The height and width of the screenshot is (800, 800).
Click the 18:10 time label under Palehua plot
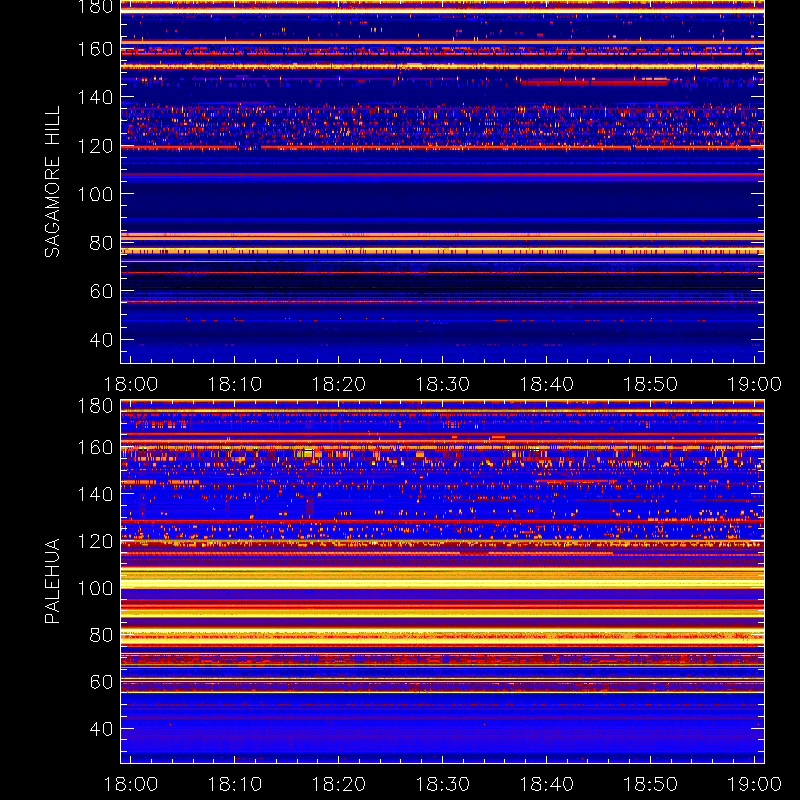[235, 784]
